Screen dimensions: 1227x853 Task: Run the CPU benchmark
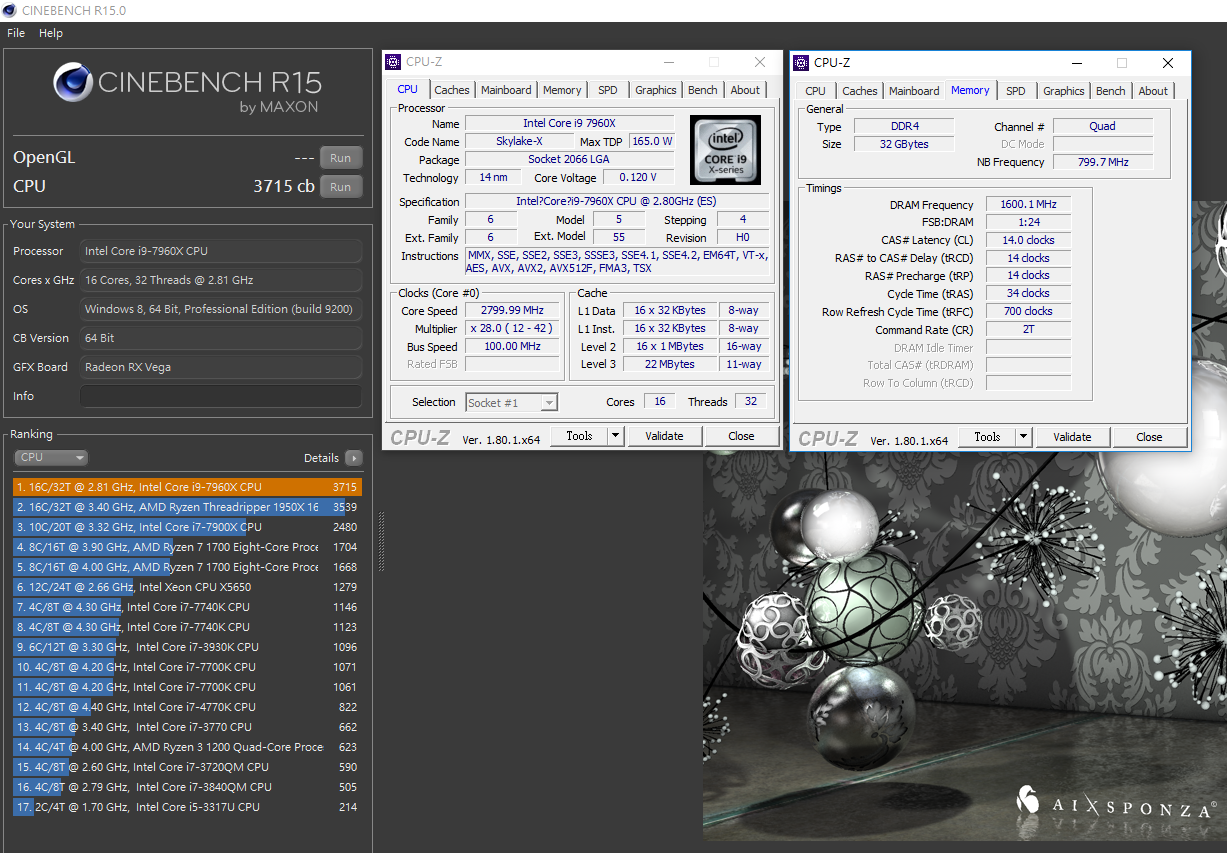(341, 187)
